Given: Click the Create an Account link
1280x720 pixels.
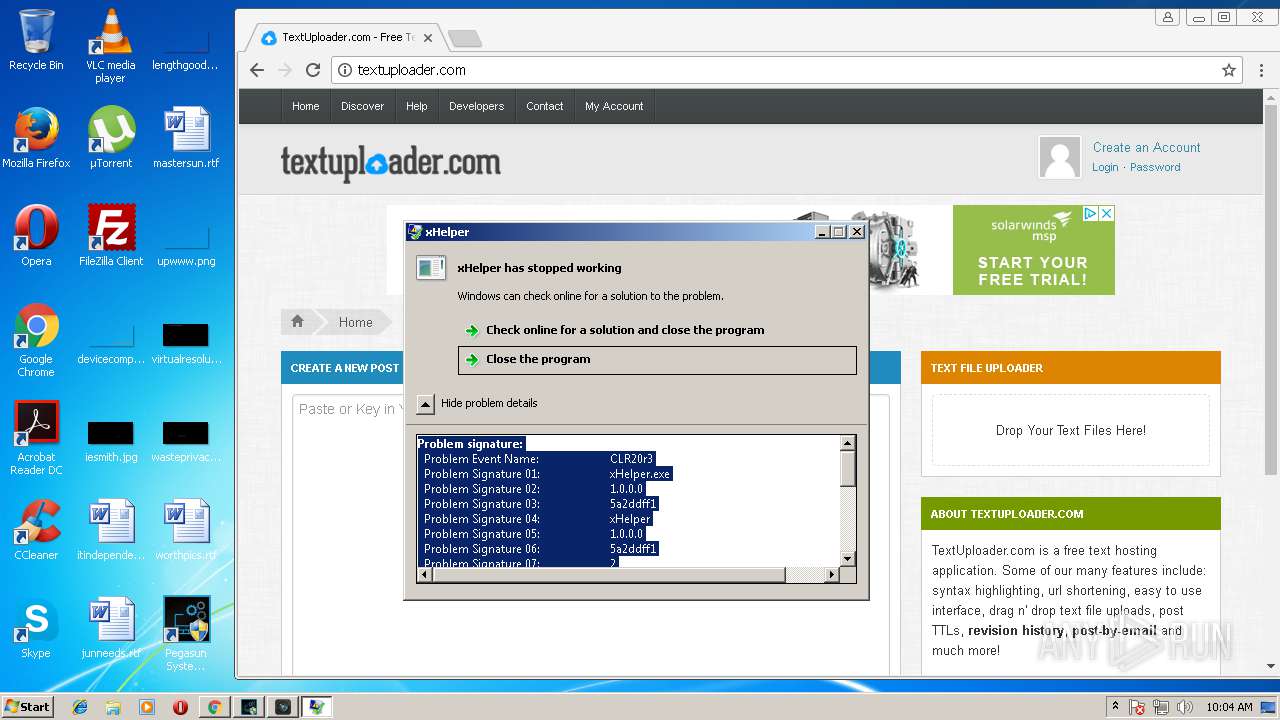Looking at the screenshot, I should [1147, 147].
